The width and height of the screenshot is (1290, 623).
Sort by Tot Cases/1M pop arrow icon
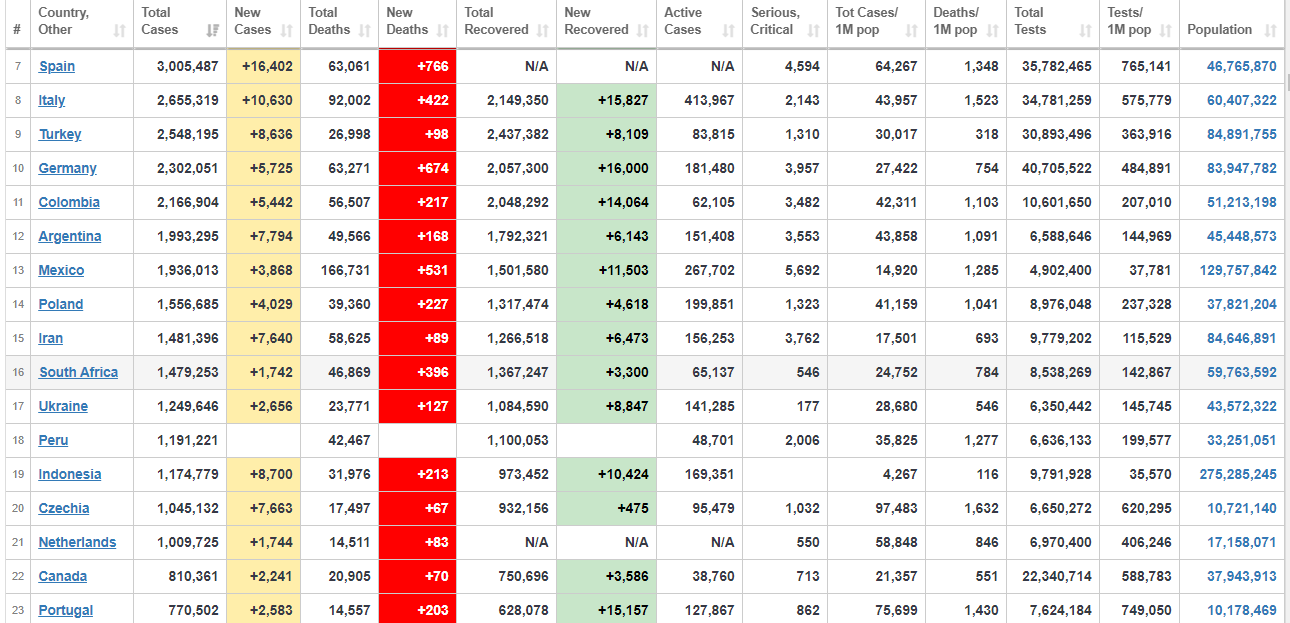click(x=911, y=31)
